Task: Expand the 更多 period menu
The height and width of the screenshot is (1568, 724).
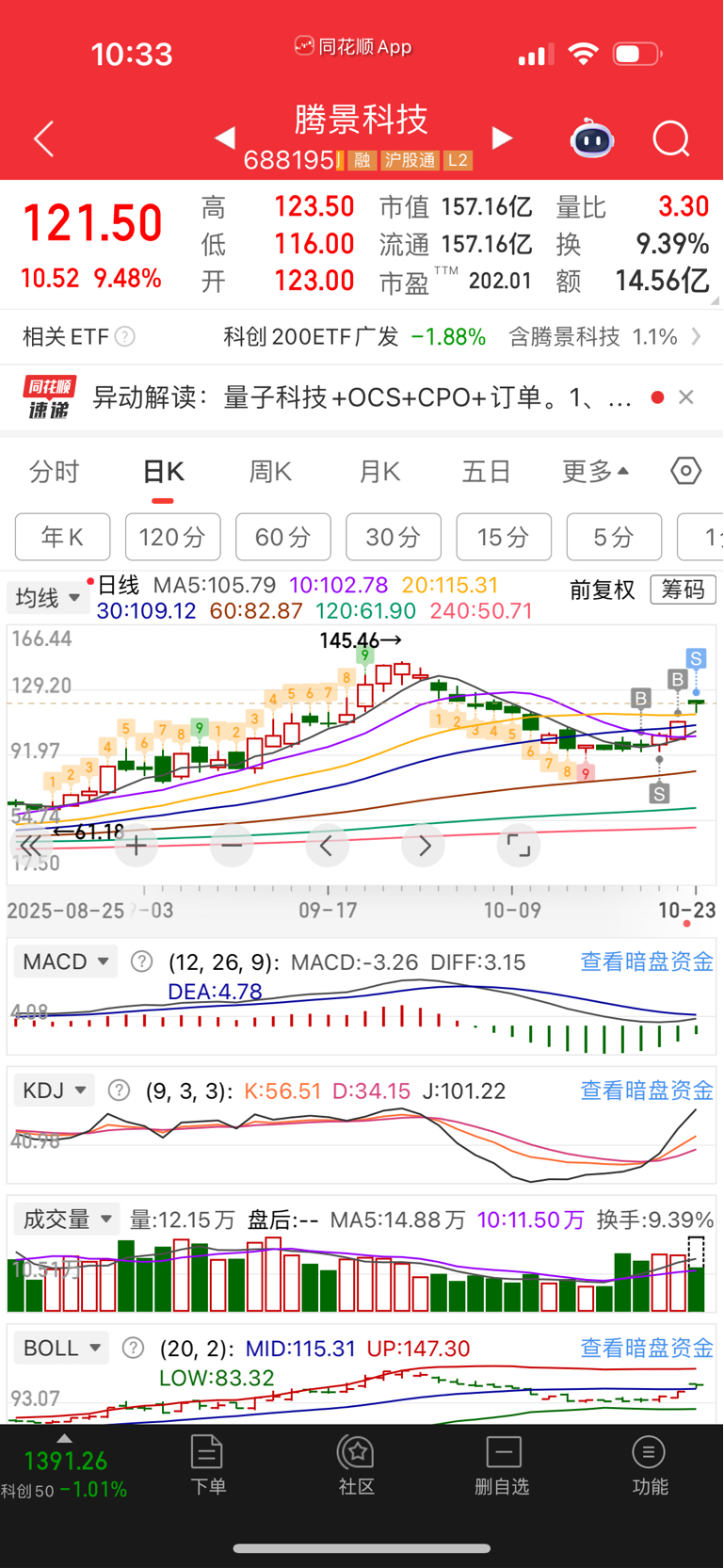Action: pos(596,471)
